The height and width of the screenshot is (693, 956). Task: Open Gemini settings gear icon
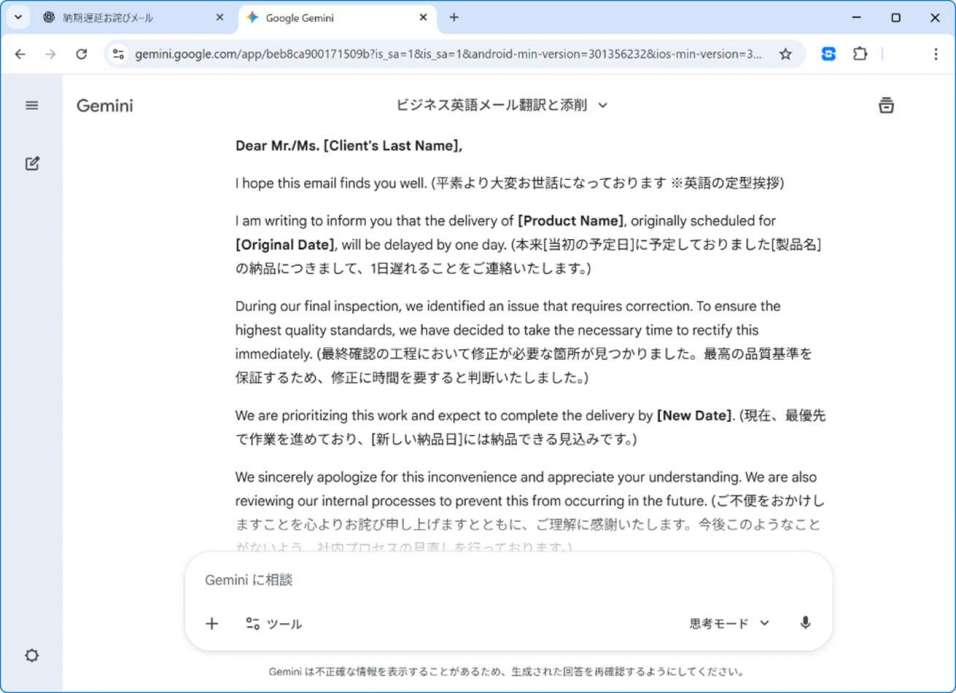pos(32,655)
